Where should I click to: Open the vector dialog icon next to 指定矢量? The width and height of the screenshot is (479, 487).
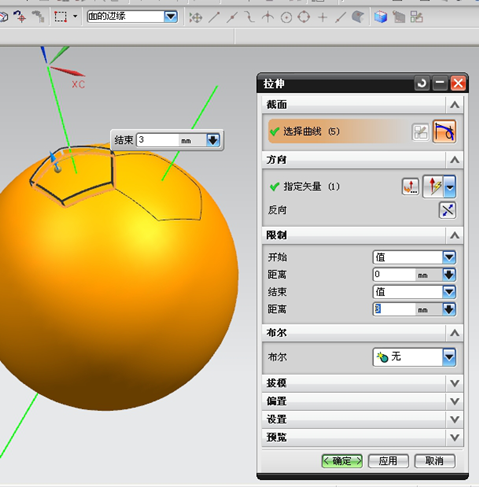410,187
